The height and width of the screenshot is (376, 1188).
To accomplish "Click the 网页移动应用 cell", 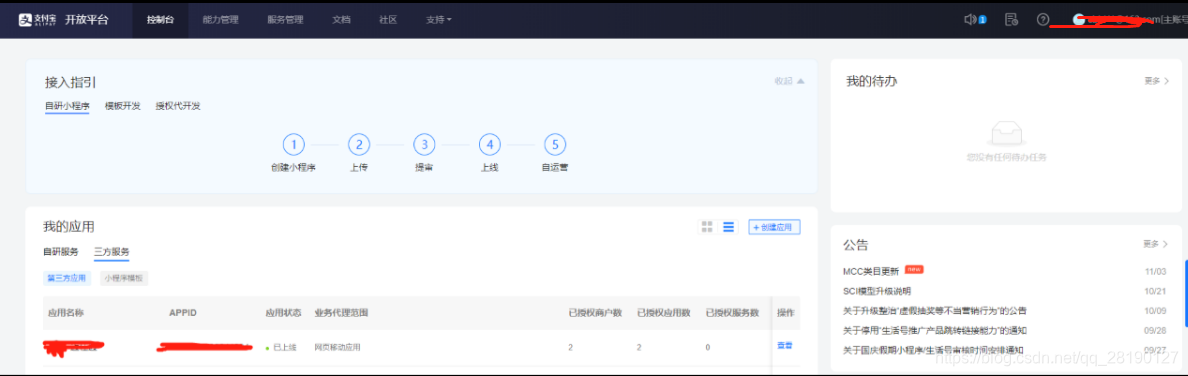I will 337,347.
